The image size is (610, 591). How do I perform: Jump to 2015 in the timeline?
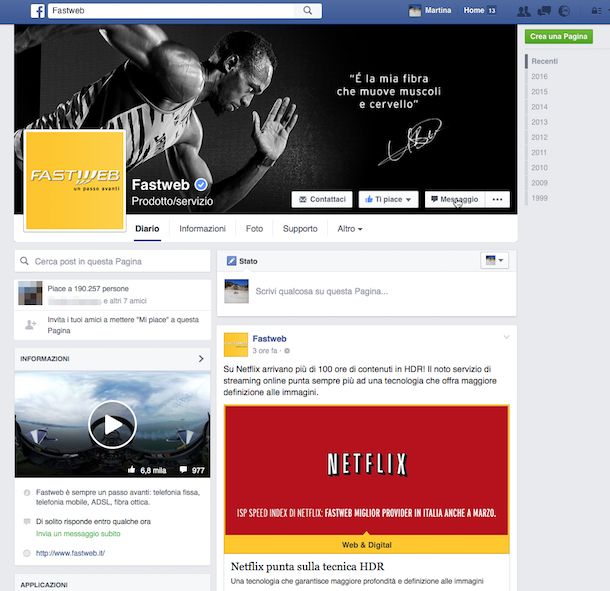pos(539,91)
